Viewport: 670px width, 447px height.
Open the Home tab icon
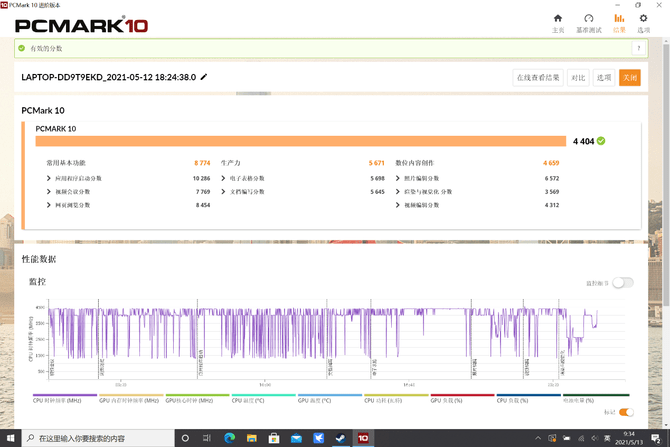pyautogui.click(x=558, y=18)
